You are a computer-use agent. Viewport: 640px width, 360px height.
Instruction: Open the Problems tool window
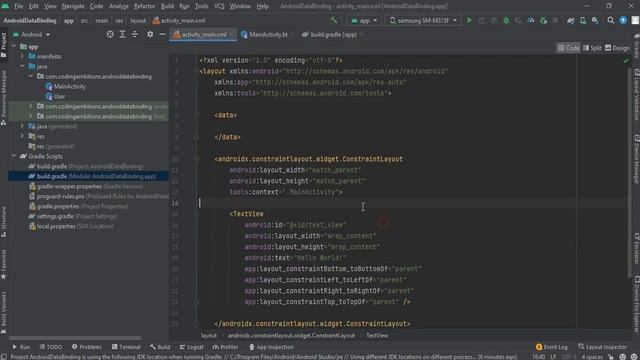pos(87,347)
